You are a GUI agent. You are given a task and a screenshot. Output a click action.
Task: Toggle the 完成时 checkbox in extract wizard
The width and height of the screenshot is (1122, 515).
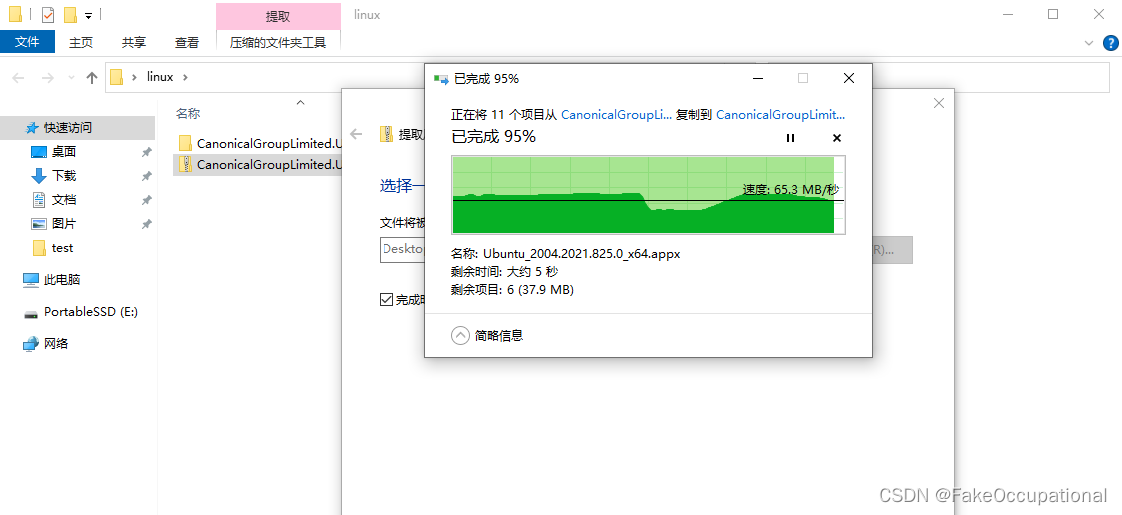(x=386, y=300)
